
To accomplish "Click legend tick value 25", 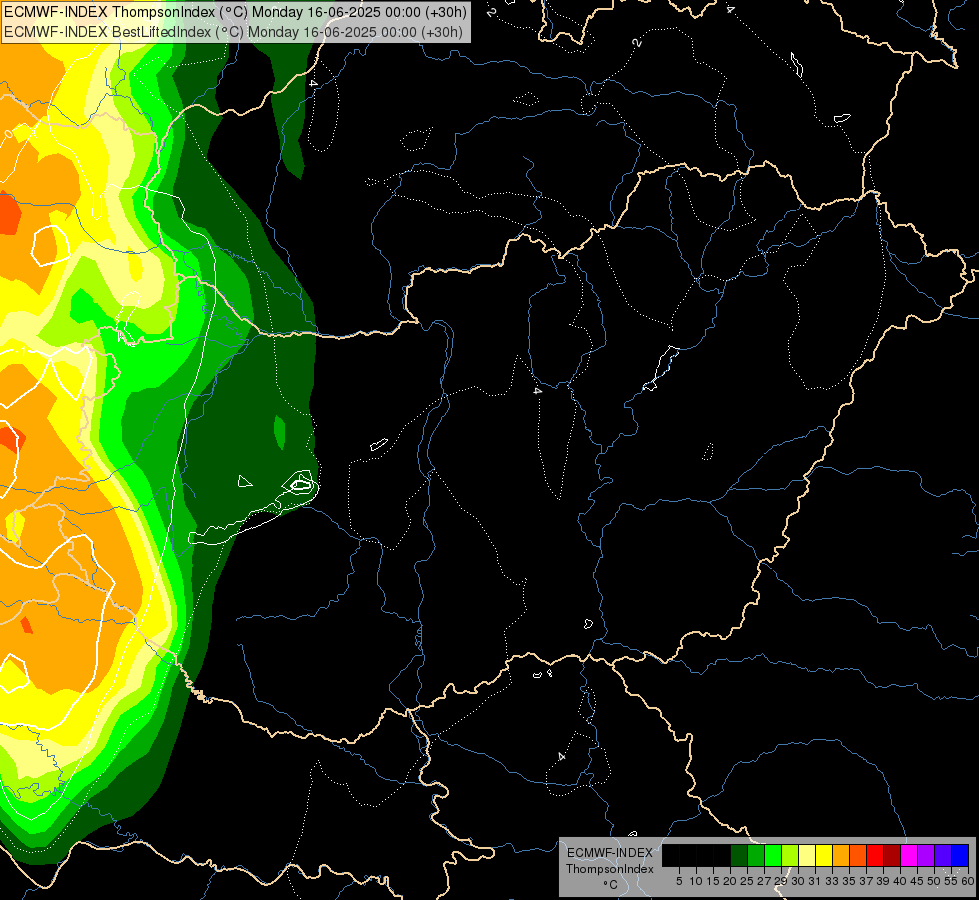I will [x=747, y=881].
